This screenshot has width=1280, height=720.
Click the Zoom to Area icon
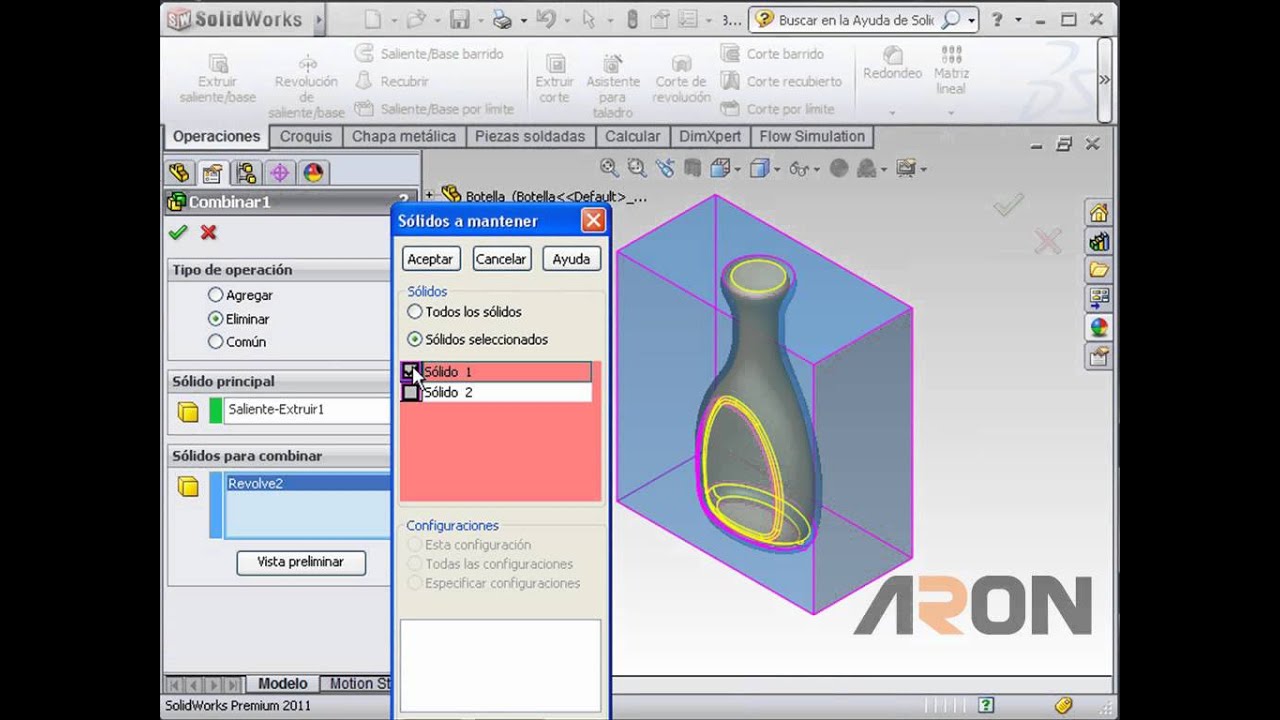click(636, 168)
